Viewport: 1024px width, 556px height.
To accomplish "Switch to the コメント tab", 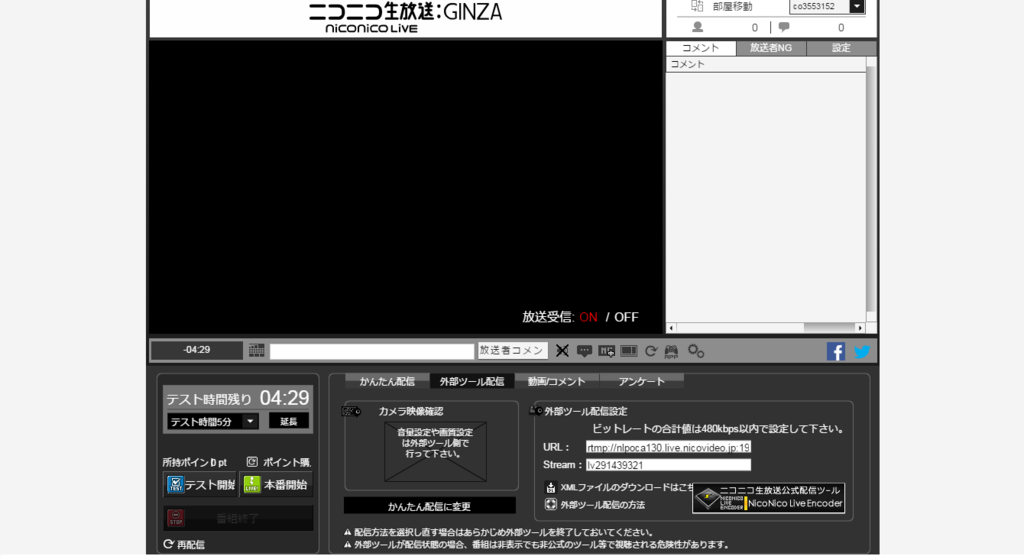I will (701, 48).
